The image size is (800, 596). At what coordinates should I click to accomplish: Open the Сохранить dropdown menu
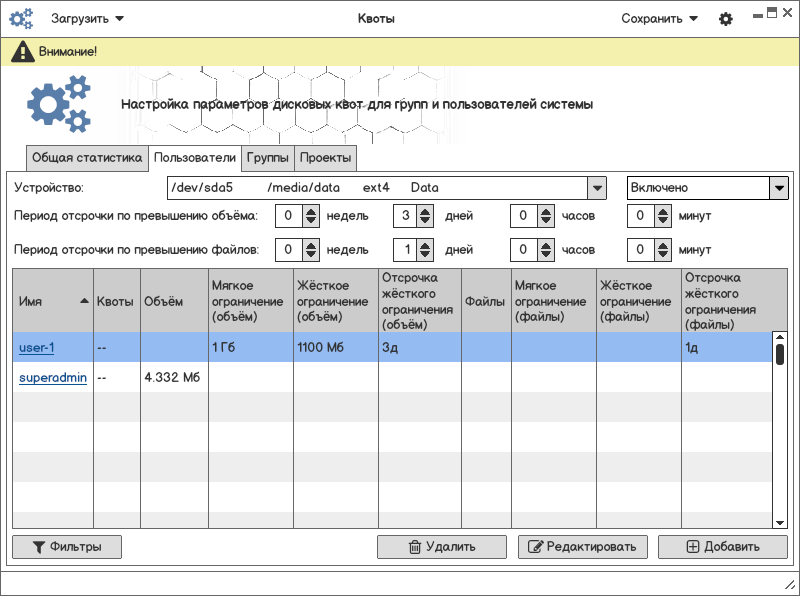pyautogui.click(x=659, y=19)
